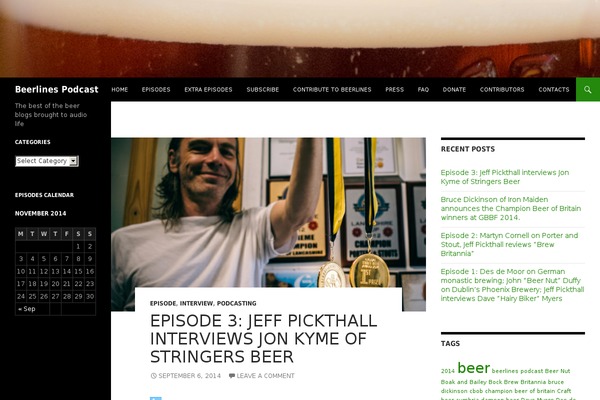Select the Podcasting category label above title
This screenshot has width=600, height=400.
pyautogui.click(x=236, y=304)
